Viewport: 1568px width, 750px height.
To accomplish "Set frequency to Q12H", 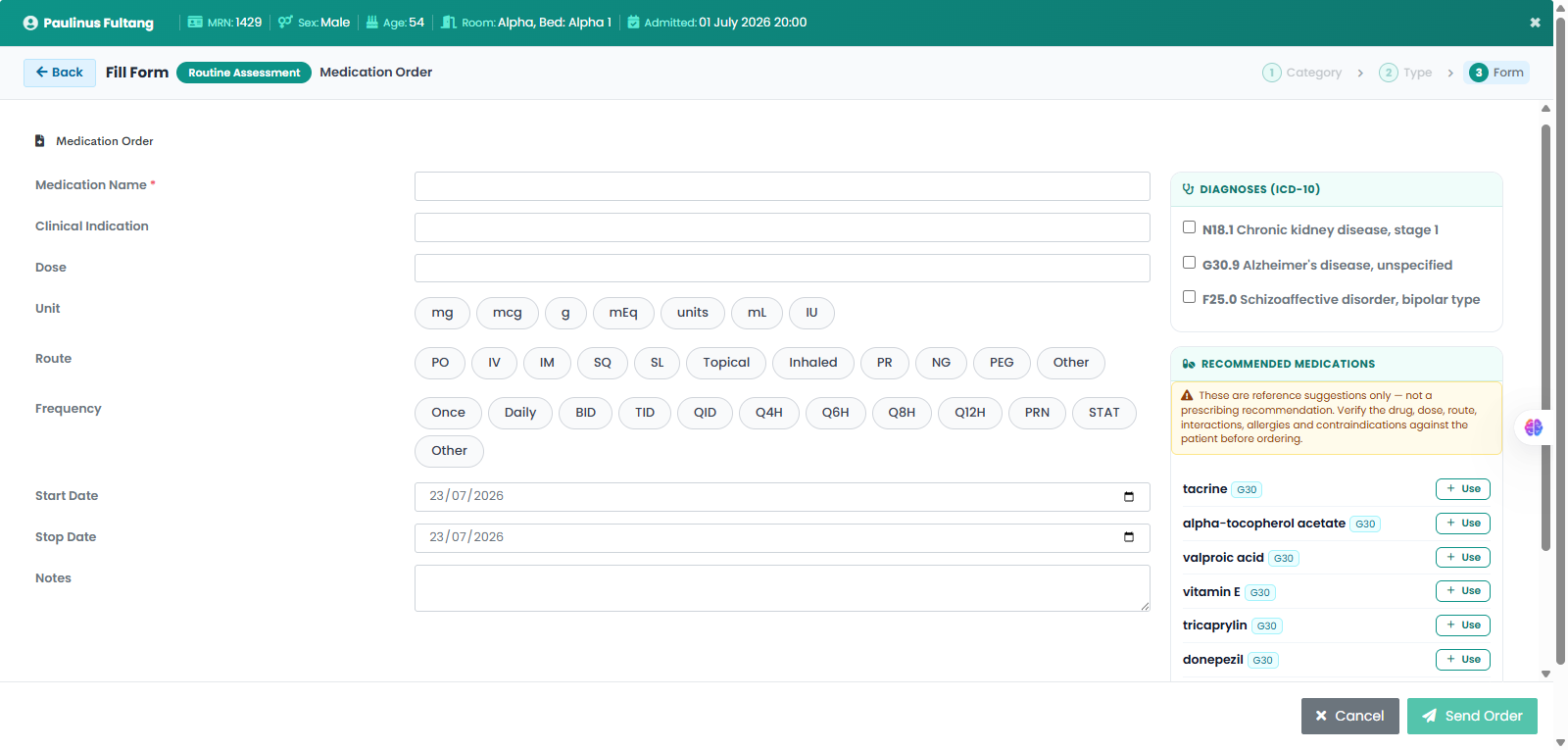I will (x=970, y=413).
